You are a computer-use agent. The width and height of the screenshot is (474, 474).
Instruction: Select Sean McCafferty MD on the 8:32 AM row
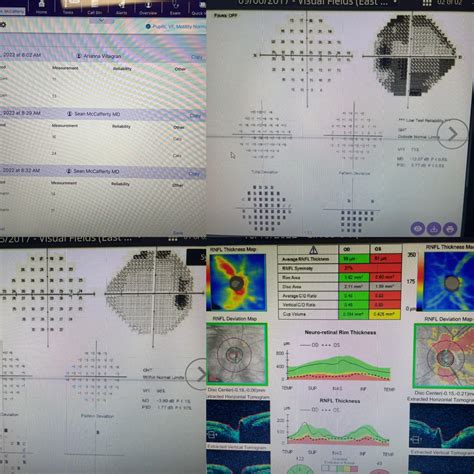click(x=96, y=171)
